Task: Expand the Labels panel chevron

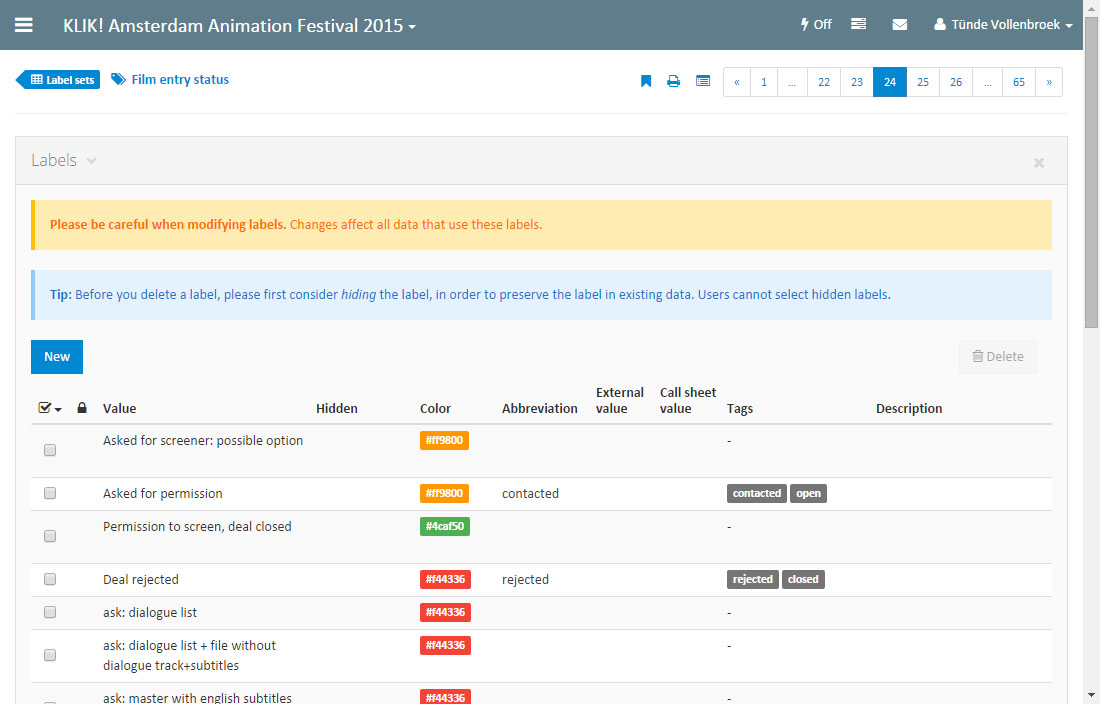Action: [92, 161]
